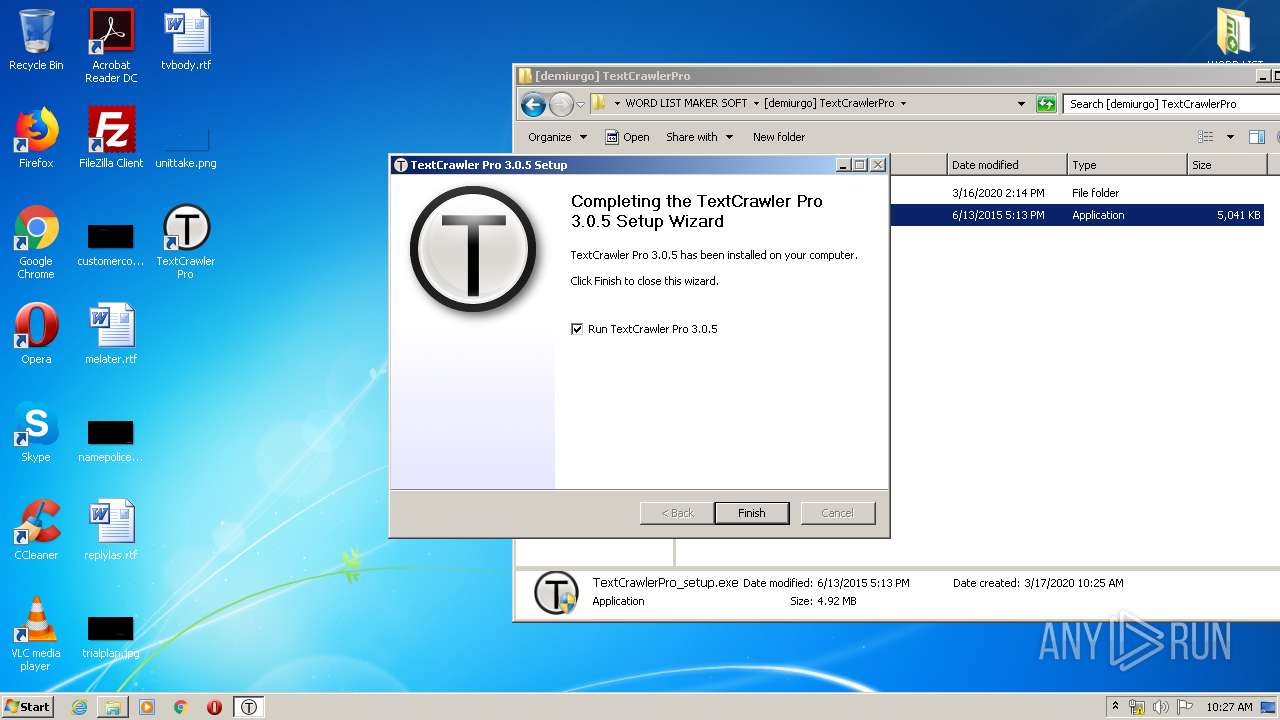Show hidden tray icons arrow
The image size is (1280, 720).
1115,706
